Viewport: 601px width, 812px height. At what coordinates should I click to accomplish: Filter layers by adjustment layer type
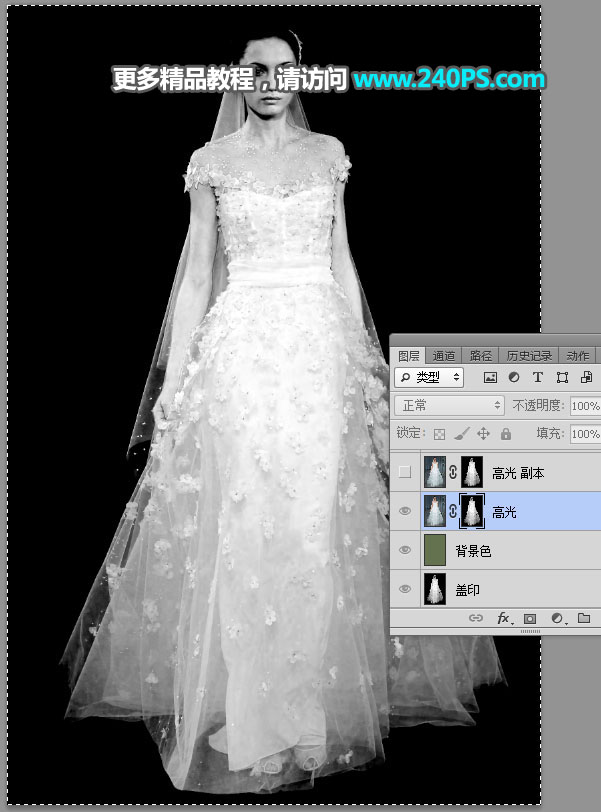(514, 378)
